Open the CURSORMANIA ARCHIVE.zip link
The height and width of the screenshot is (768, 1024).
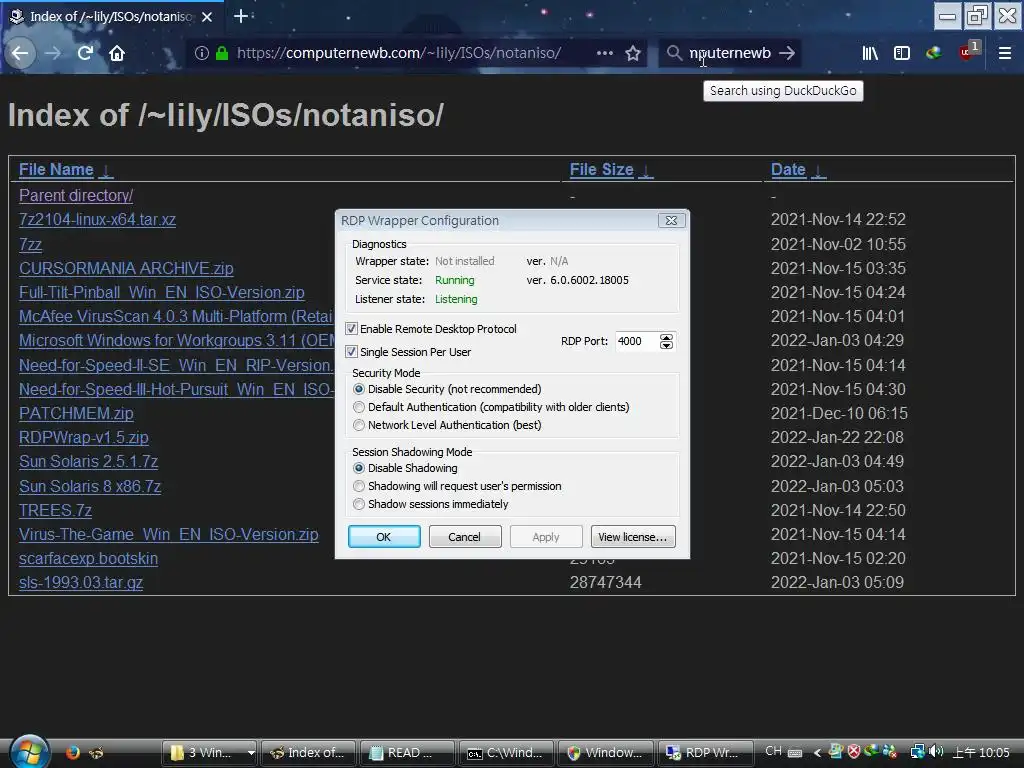click(x=126, y=268)
